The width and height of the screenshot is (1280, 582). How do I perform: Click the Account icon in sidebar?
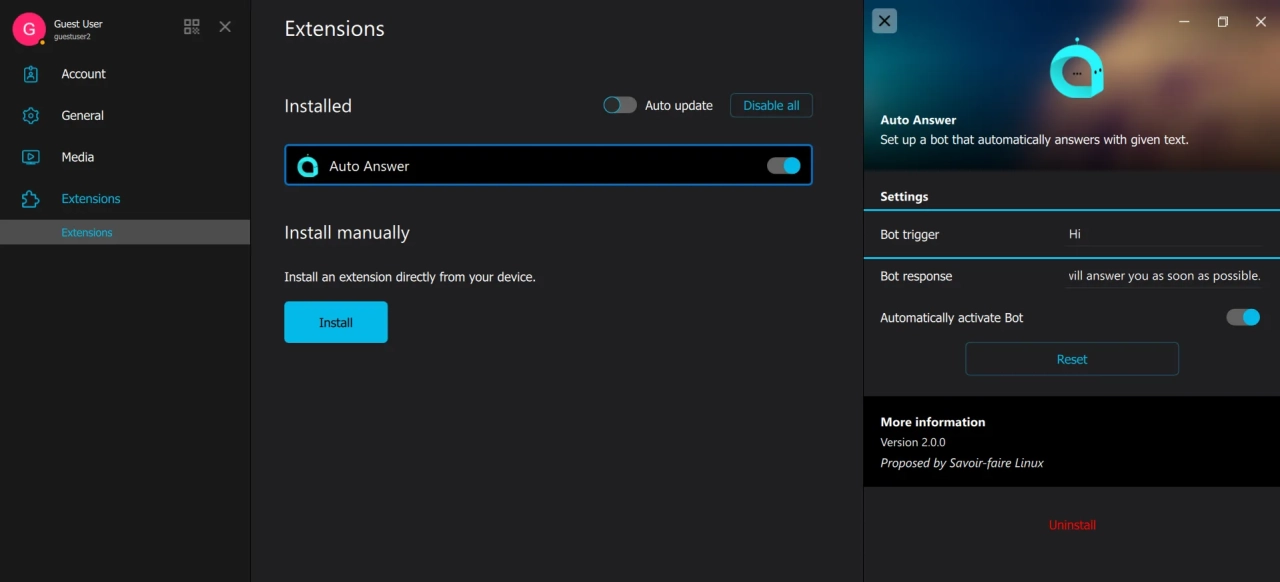(31, 74)
